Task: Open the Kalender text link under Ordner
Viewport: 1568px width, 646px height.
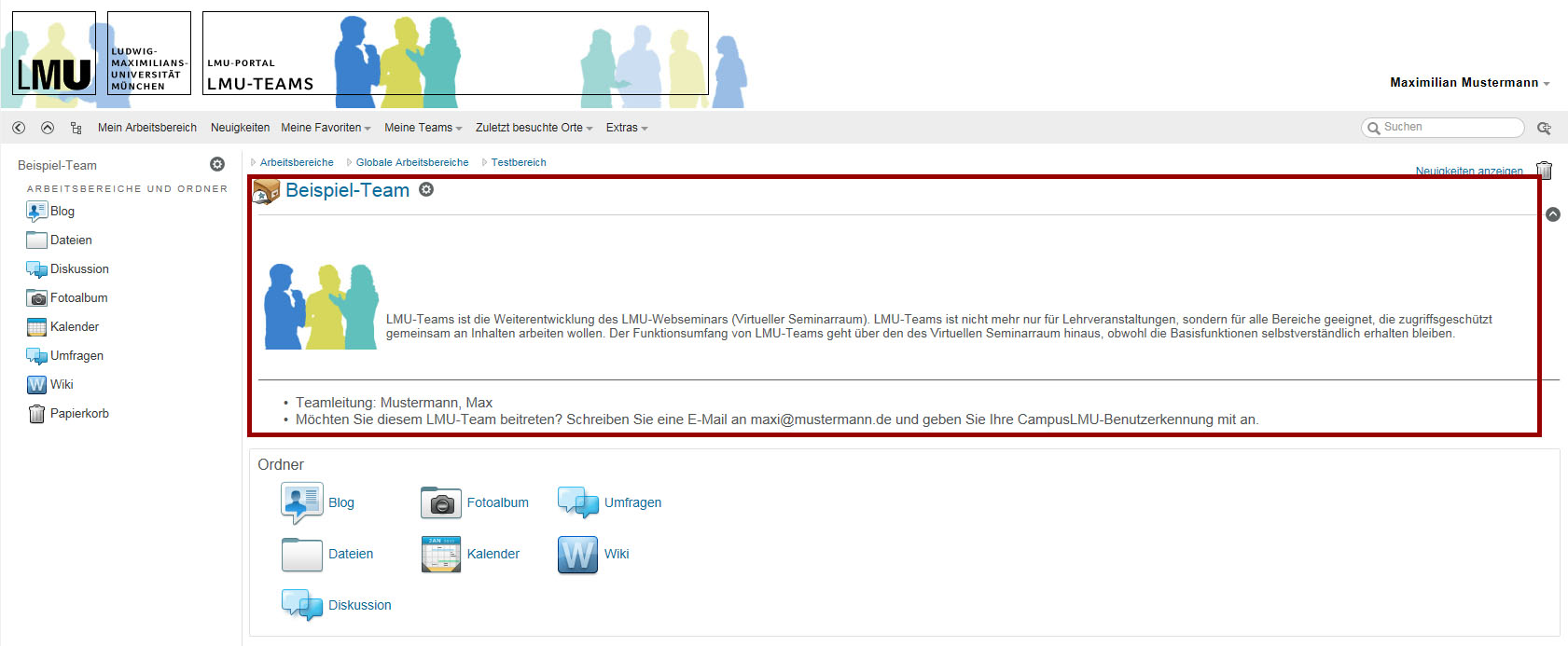Action: click(x=493, y=554)
